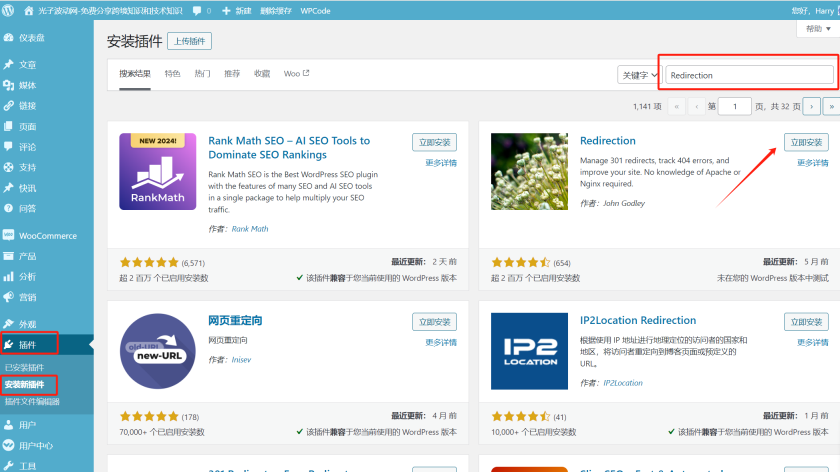Viewport: 840px width, 472px height.
Task: Open the 网页重定向 title link
Action: [x=235, y=320]
